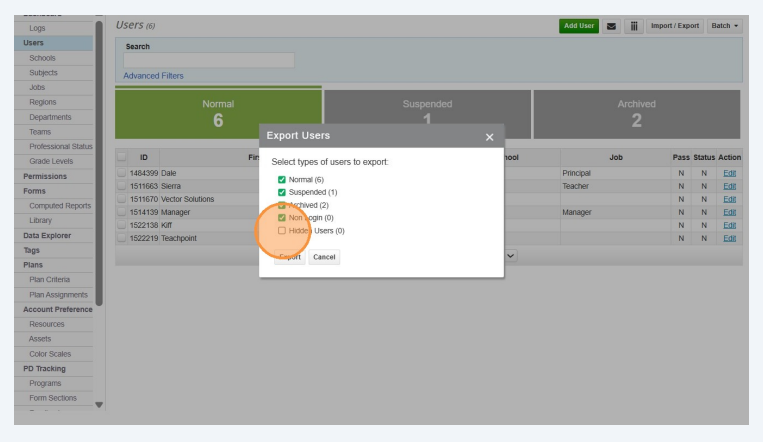This screenshot has width=763, height=442.
Task: Open Tags in the sidebar
Action: (x=32, y=250)
